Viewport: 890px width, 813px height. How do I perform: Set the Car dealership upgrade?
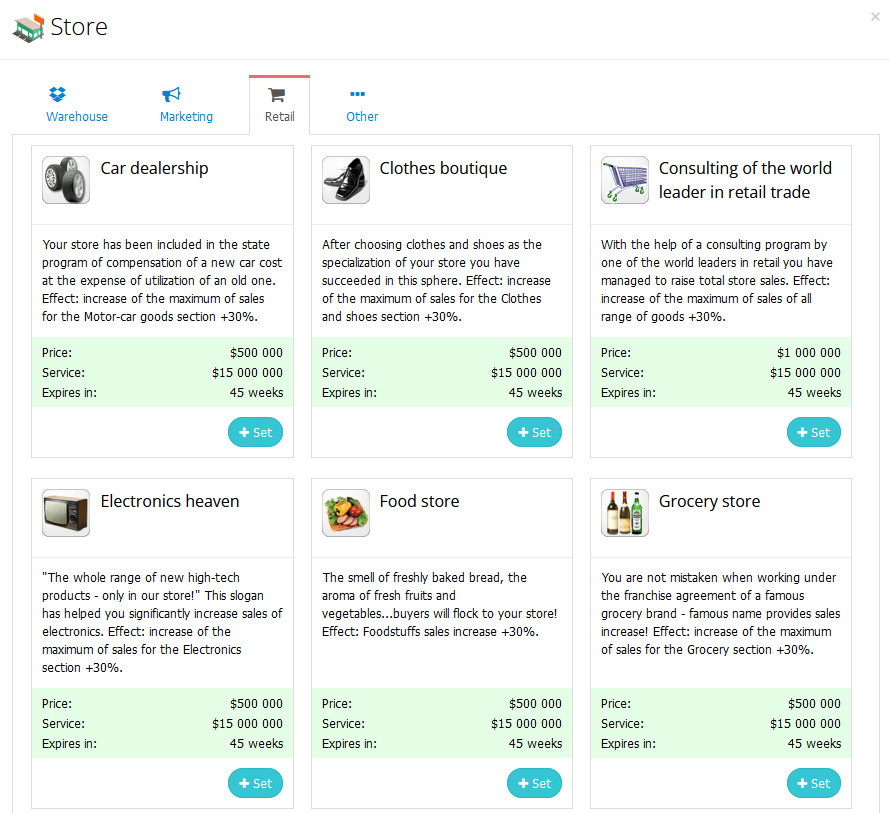click(x=256, y=432)
